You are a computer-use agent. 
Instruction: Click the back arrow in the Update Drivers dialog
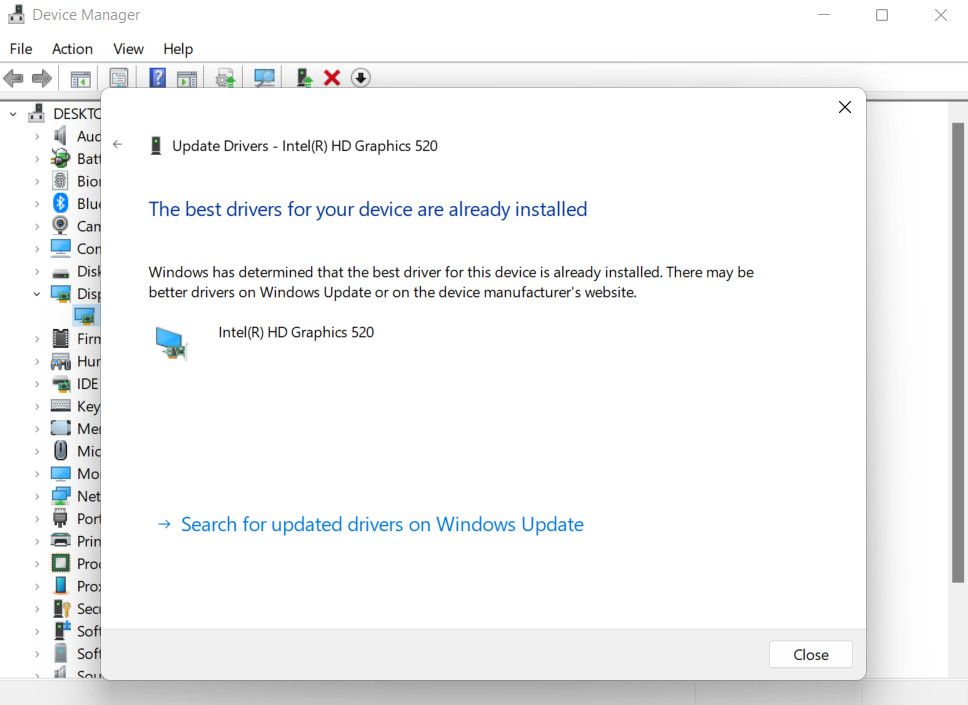[117, 144]
